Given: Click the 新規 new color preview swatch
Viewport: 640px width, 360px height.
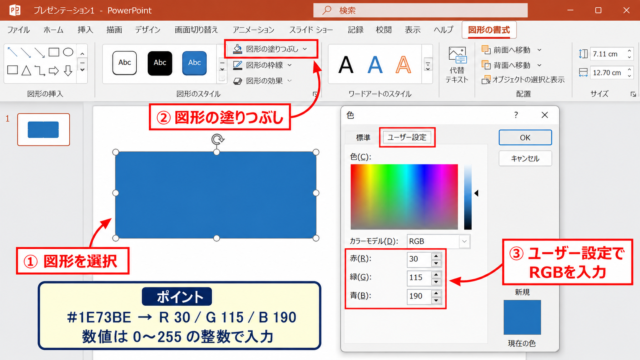Looking at the screenshot, I should click(522, 317).
